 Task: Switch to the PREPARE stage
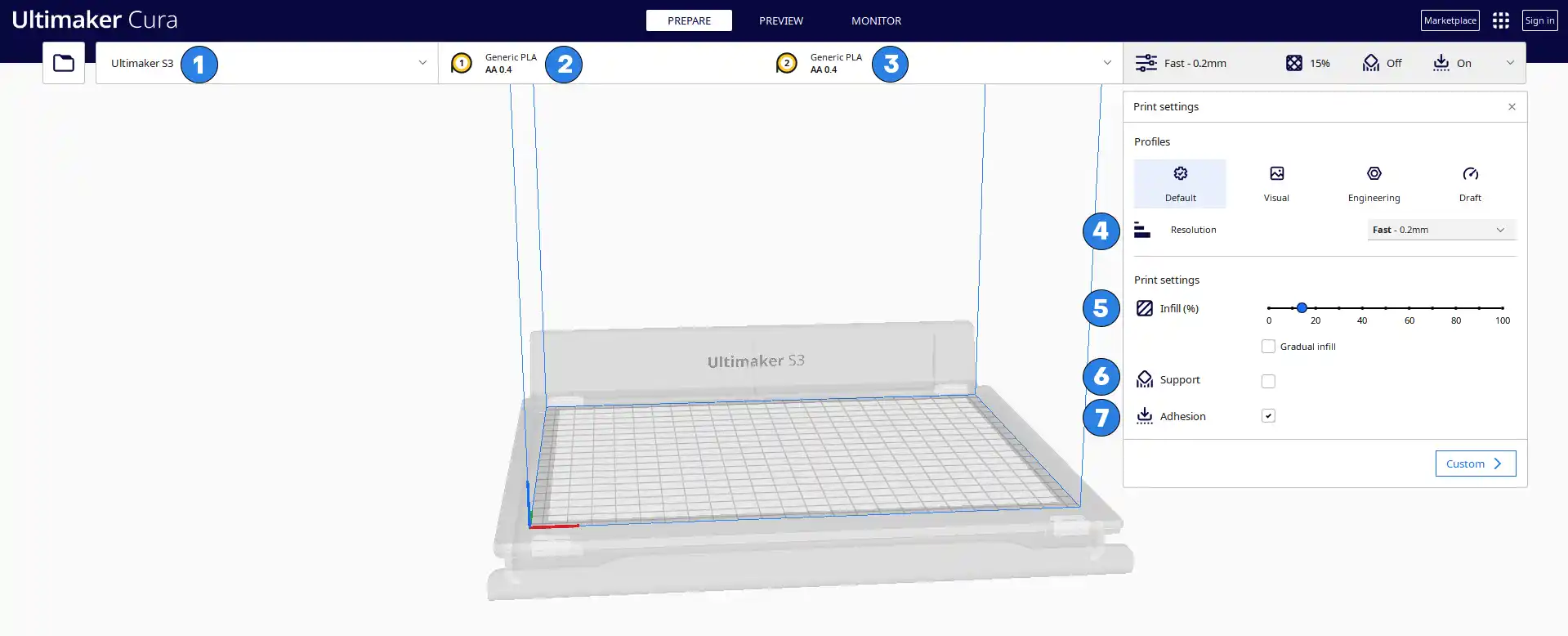pyautogui.click(x=689, y=20)
